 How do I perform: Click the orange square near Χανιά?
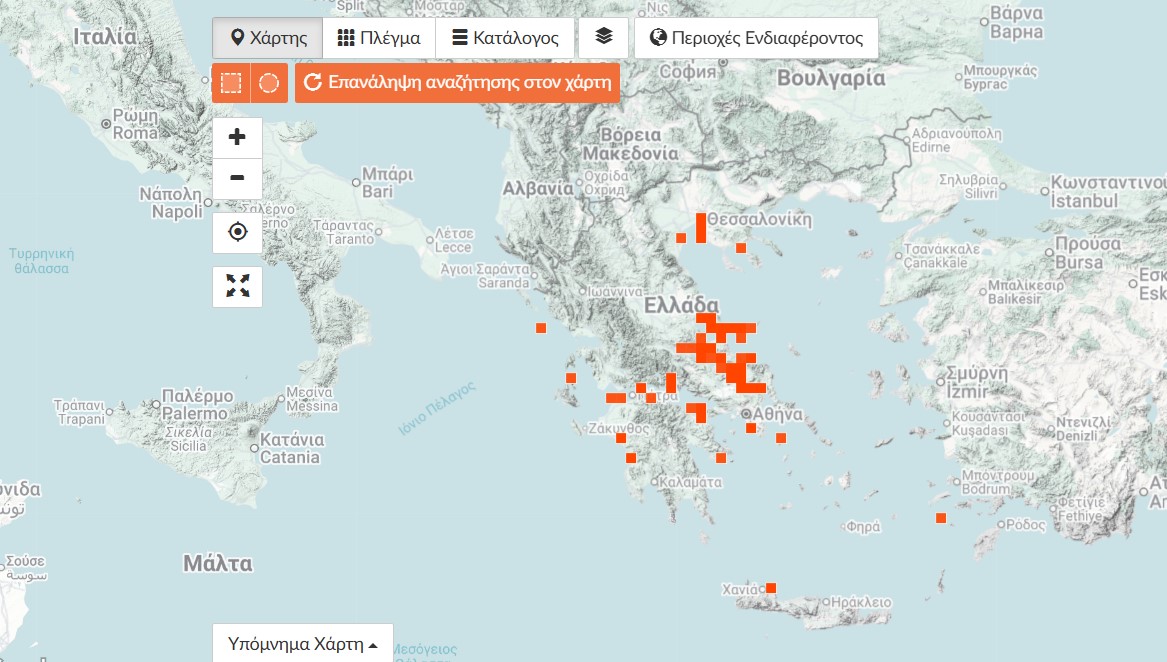pyautogui.click(x=771, y=588)
